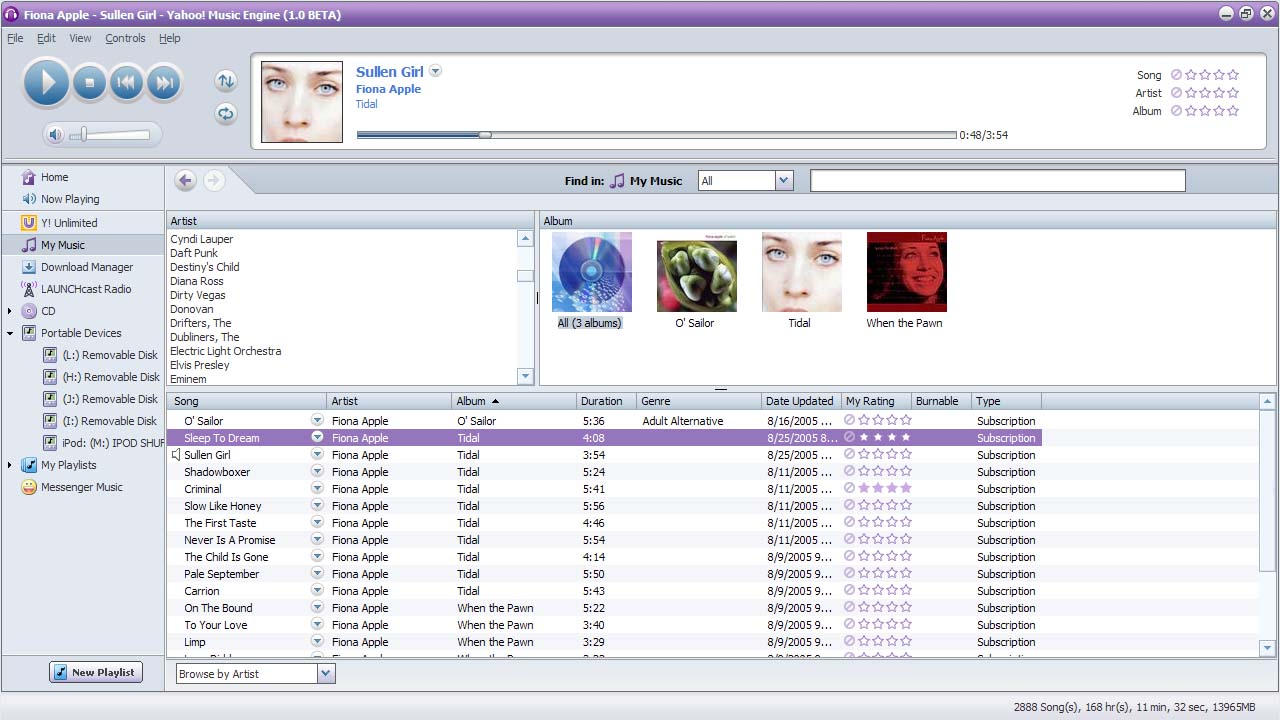Clear the Song rating in player
This screenshot has height=720, width=1280.
point(1177,75)
